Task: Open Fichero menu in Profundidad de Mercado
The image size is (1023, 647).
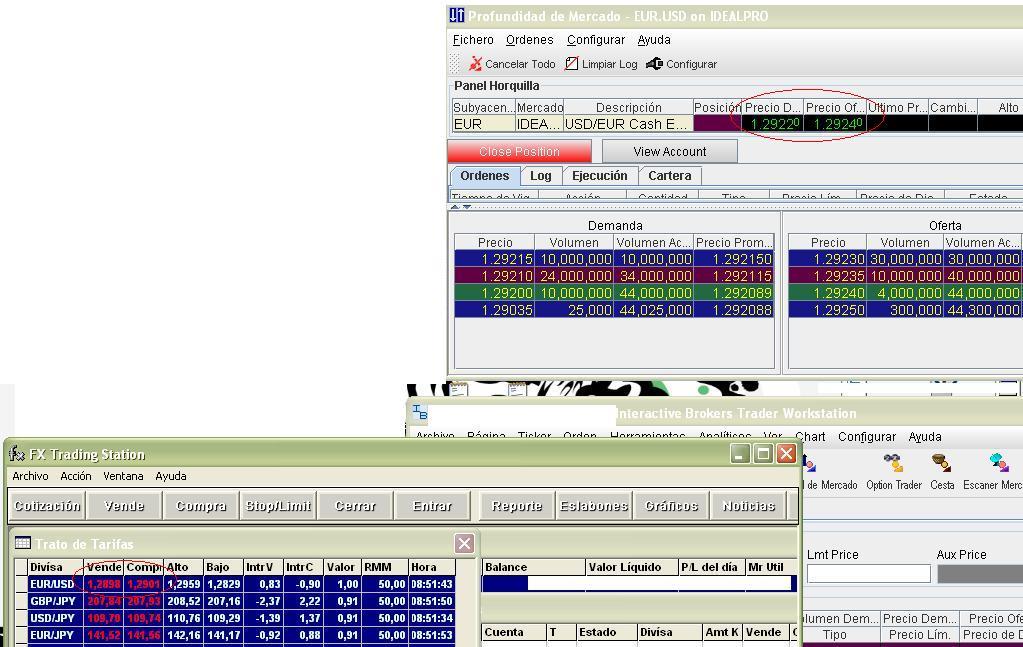Action: click(473, 40)
